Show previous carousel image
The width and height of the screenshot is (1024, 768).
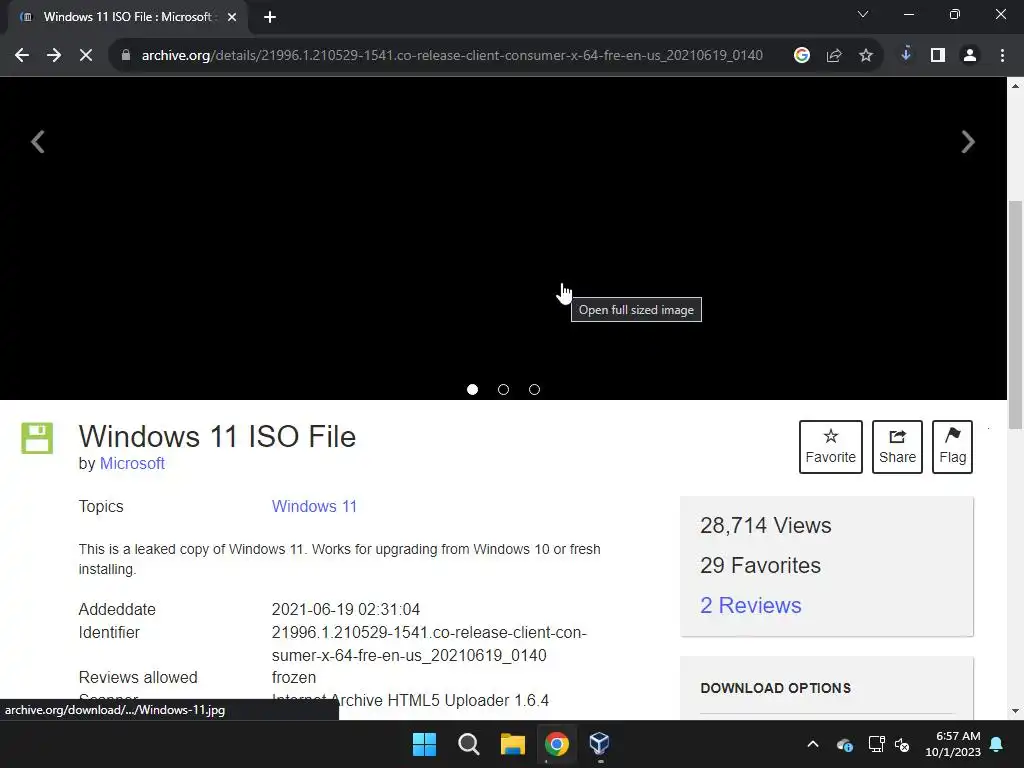pyautogui.click(x=38, y=142)
